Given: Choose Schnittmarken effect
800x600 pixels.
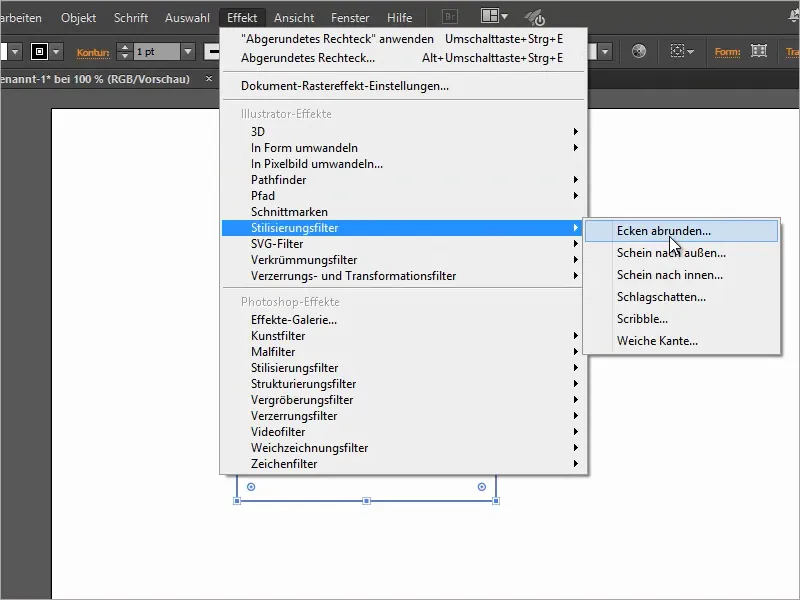Looking at the screenshot, I should click(x=403, y=212).
